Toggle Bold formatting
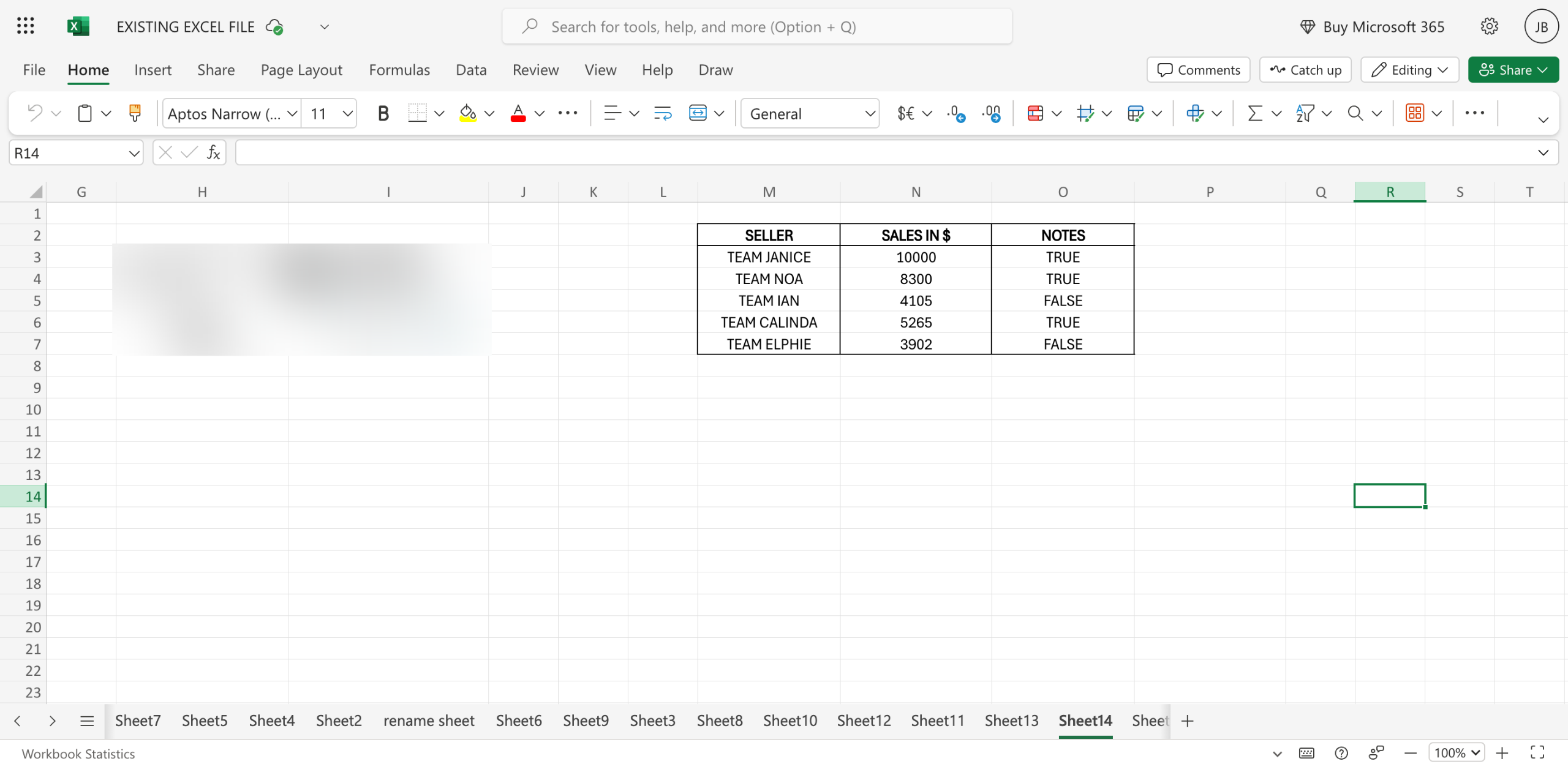Image resolution: width=1568 pixels, height=764 pixels. 383,113
